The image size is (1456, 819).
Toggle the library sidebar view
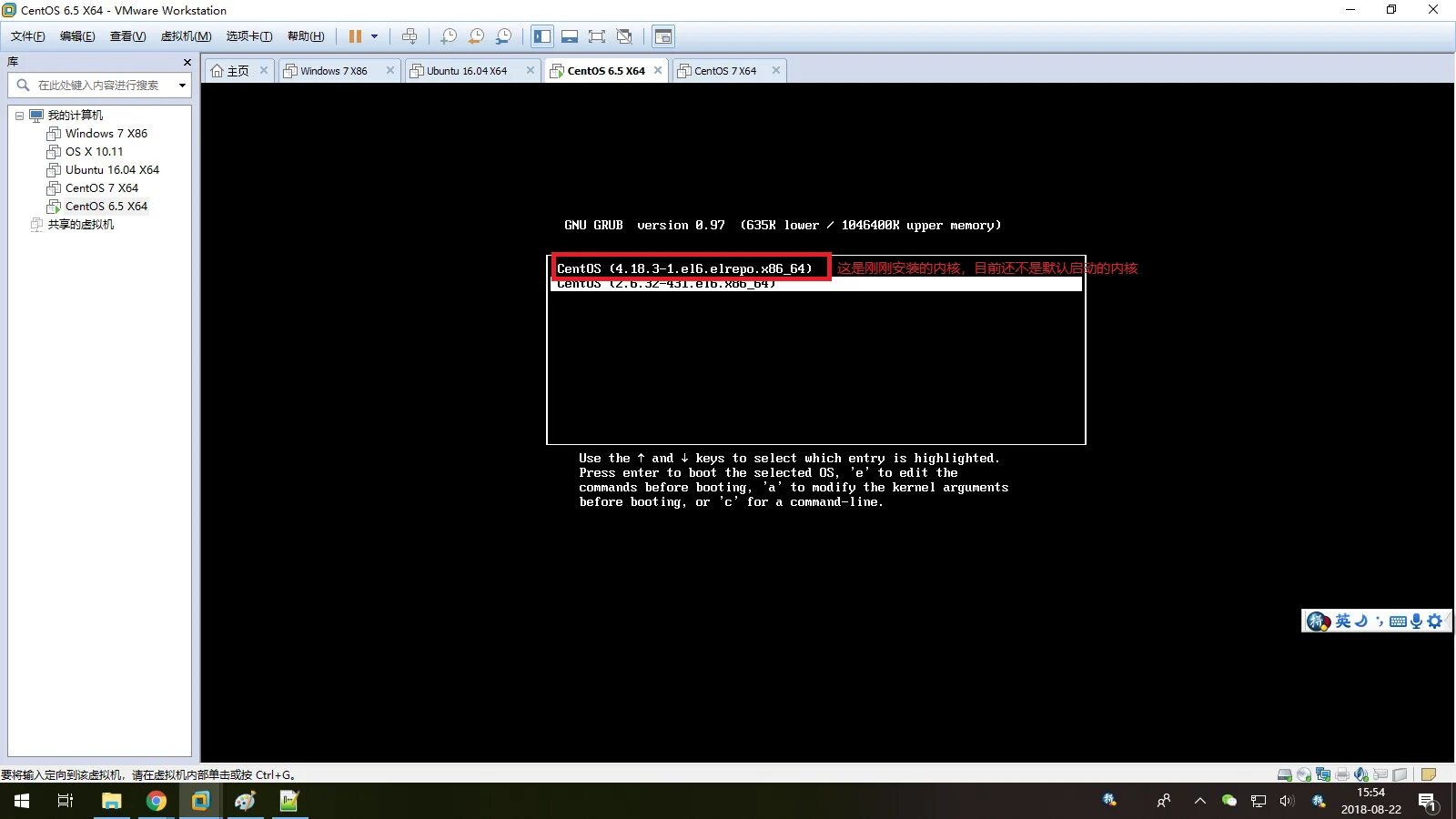542,36
